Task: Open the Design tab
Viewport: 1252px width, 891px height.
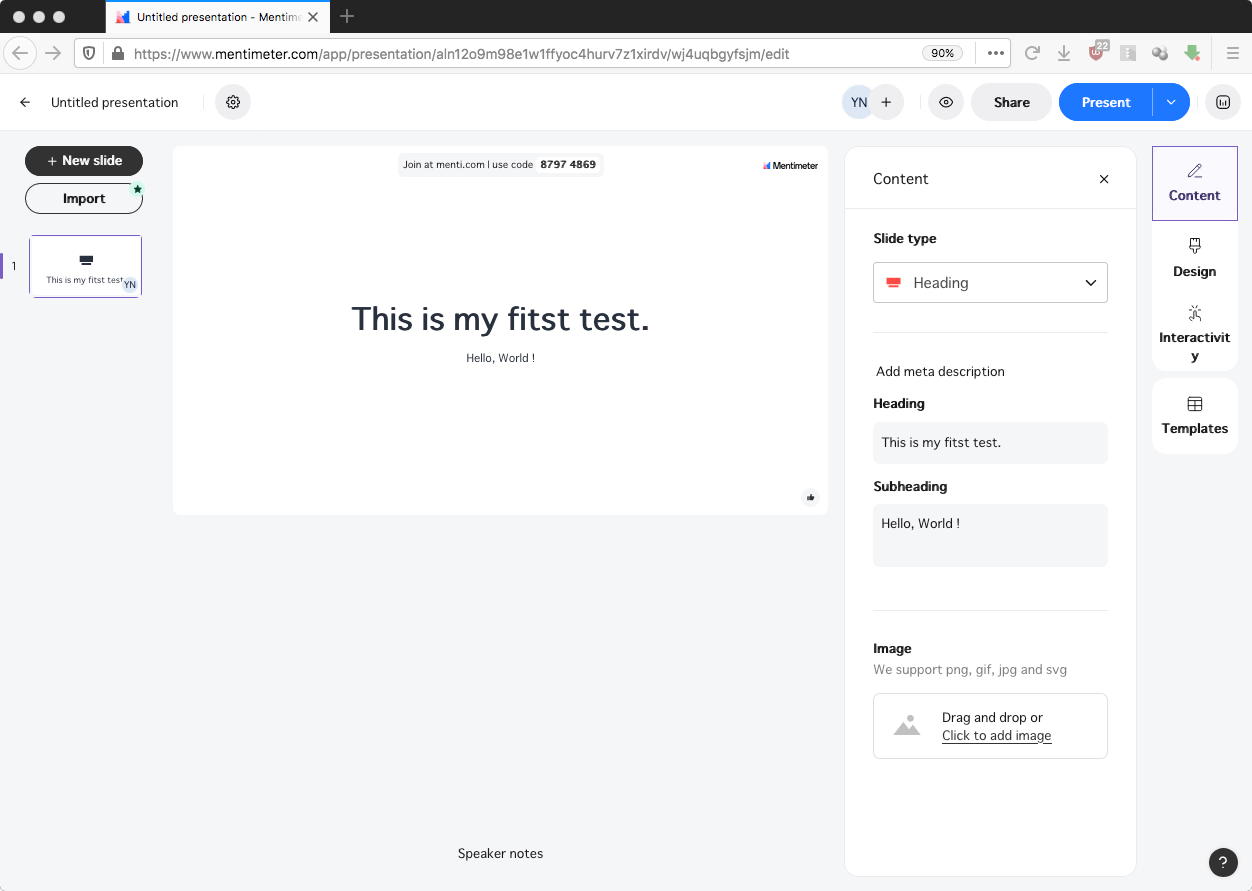Action: [1194, 258]
